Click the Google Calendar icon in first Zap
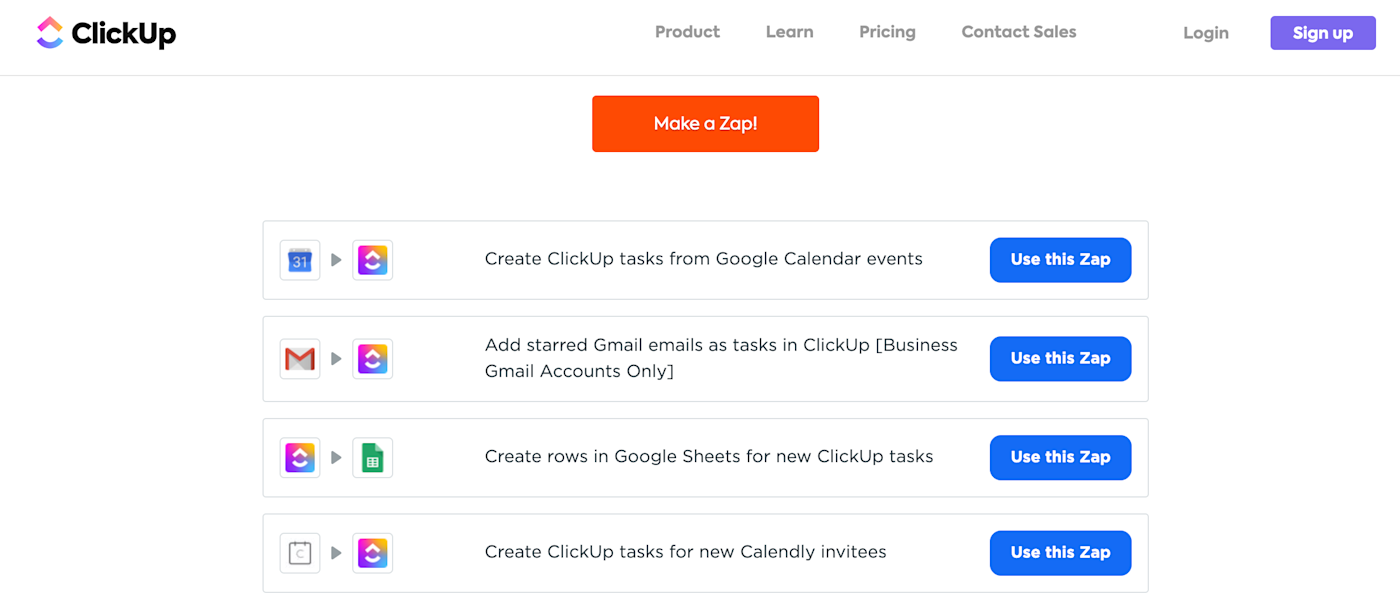The width and height of the screenshot is (1400, 602). [300, 260]
